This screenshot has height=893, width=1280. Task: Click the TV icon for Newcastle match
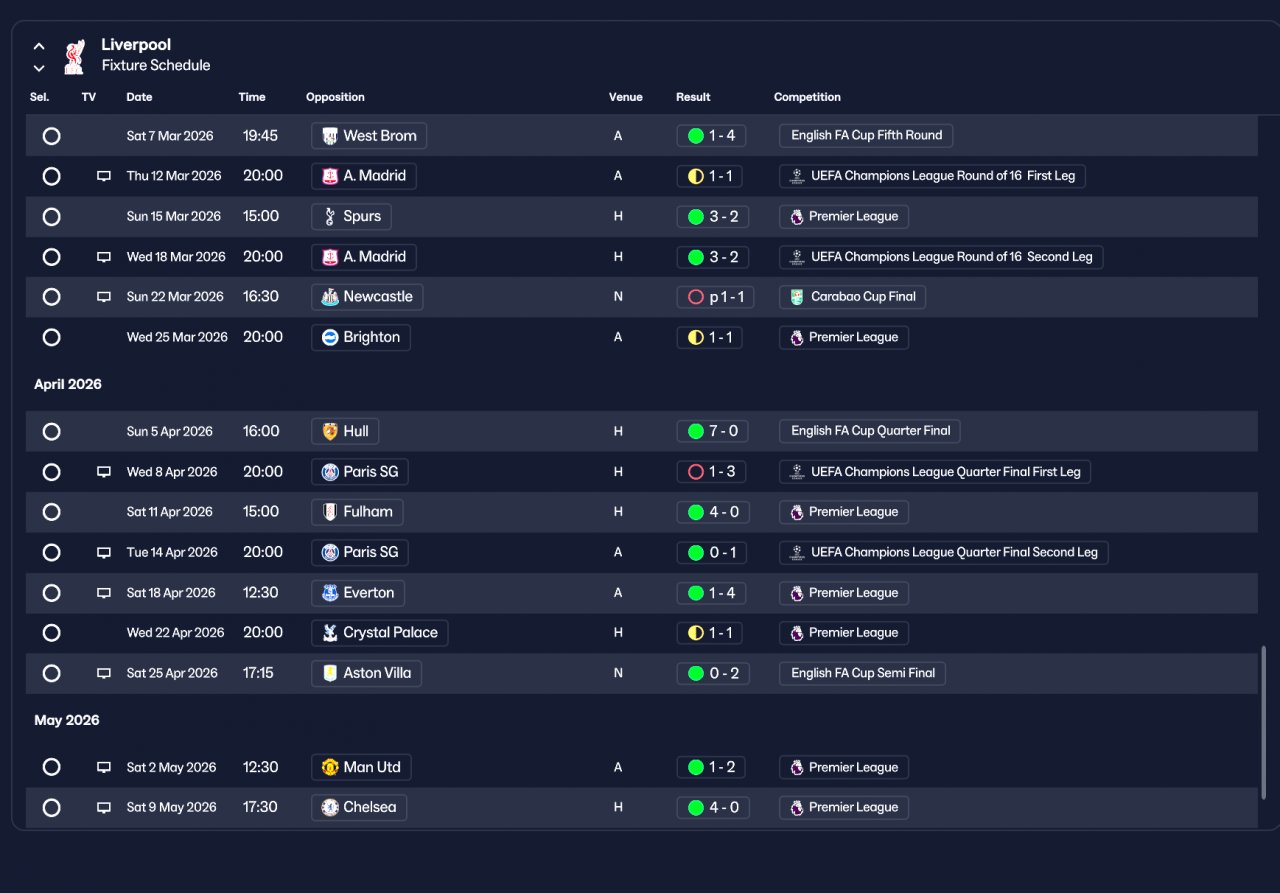104,297
